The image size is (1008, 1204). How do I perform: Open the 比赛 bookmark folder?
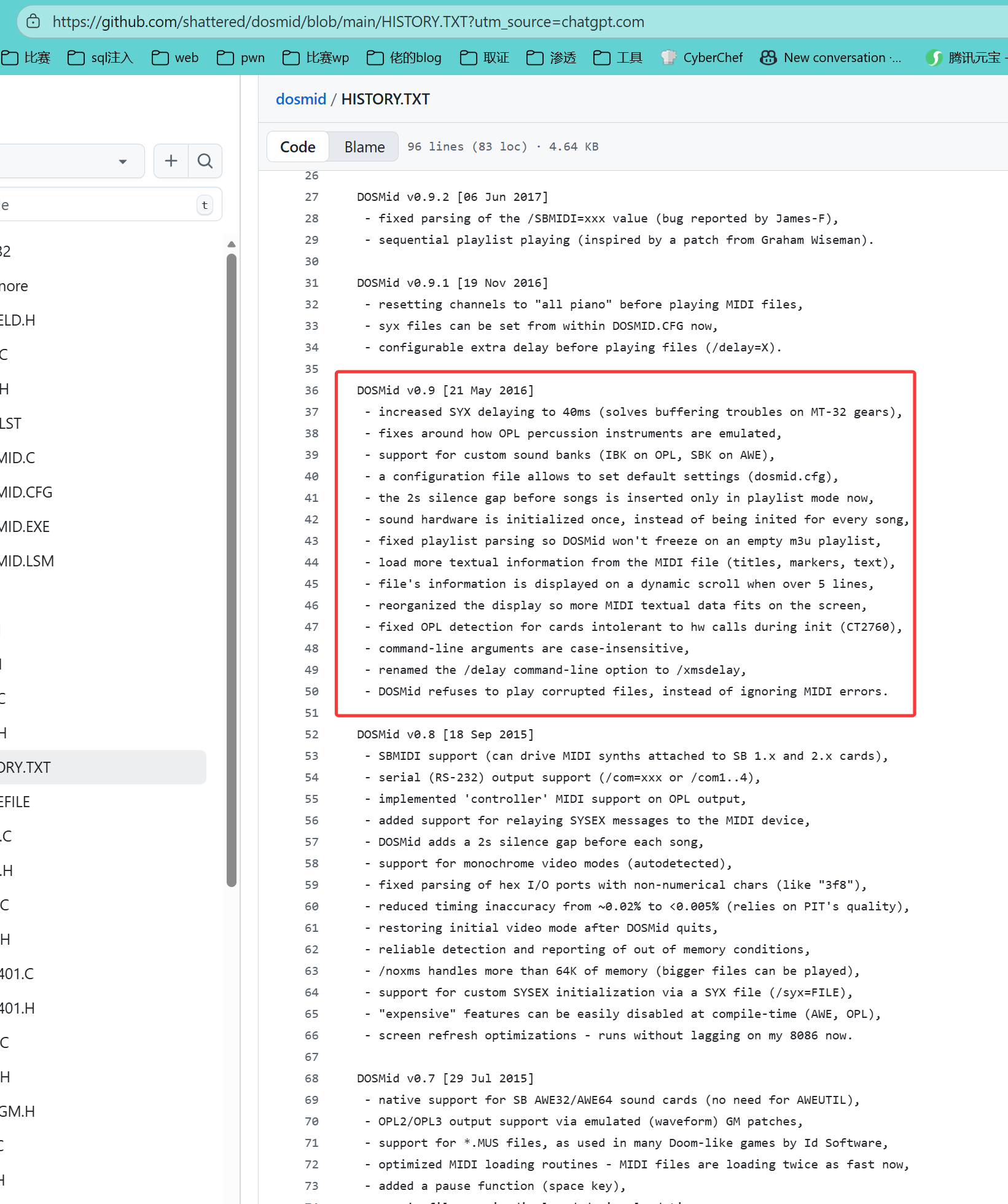click(26, 58)
